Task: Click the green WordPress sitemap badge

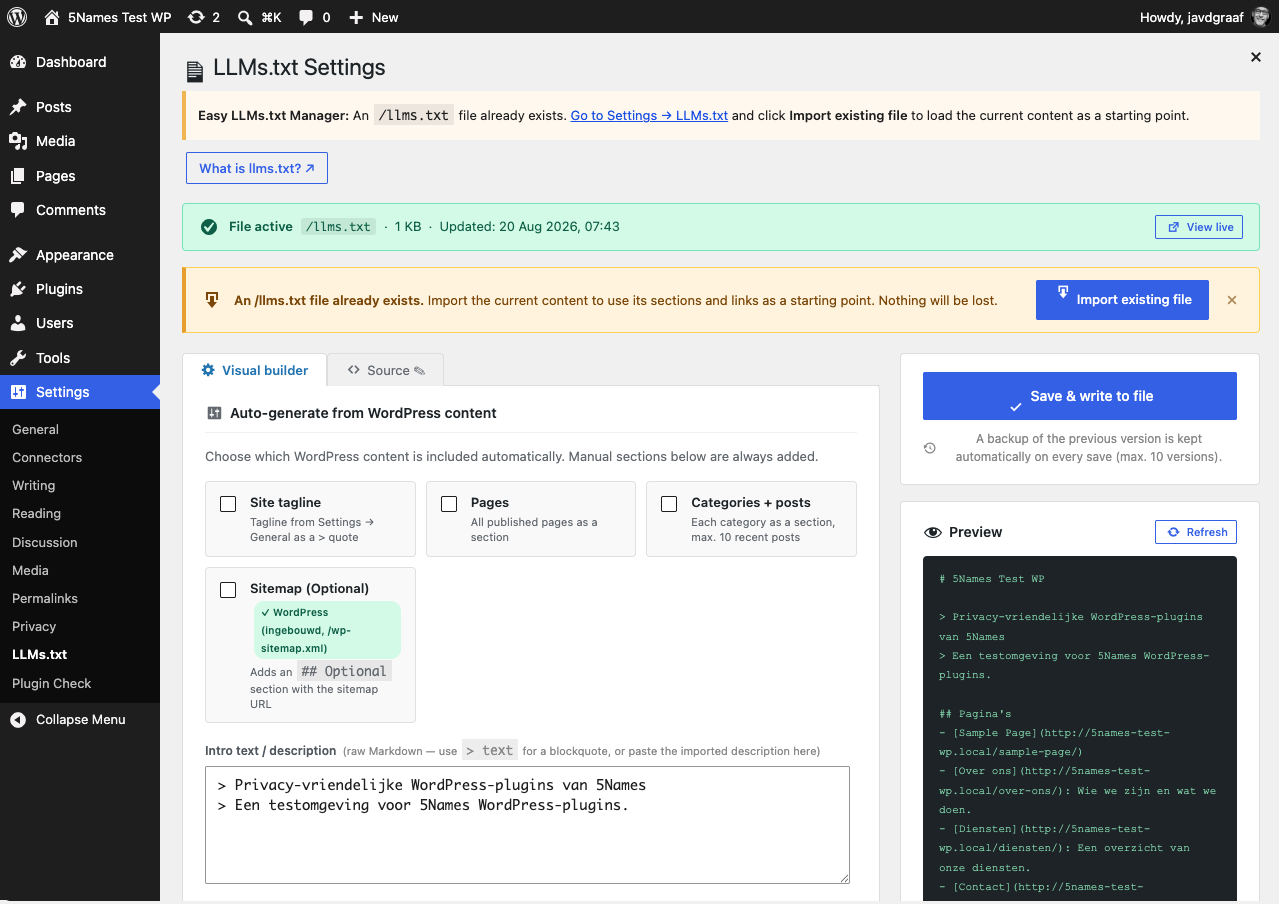Action: click(327, 630)
